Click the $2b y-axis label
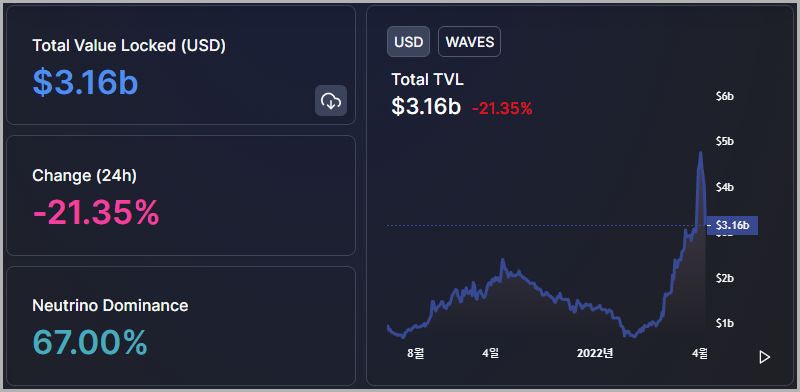The width and height of the screenshot is (800, 392). (725, 278)
